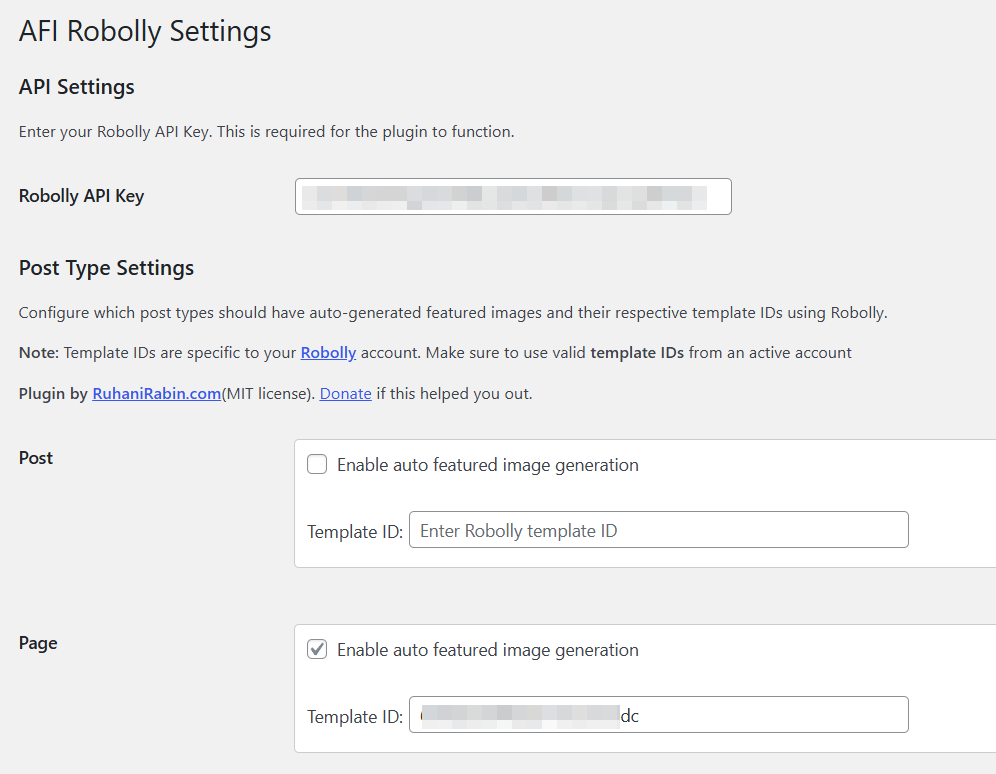Click the 'Post' row label
The height and width of the screenshot is (774, 996).
click(36, 458)
